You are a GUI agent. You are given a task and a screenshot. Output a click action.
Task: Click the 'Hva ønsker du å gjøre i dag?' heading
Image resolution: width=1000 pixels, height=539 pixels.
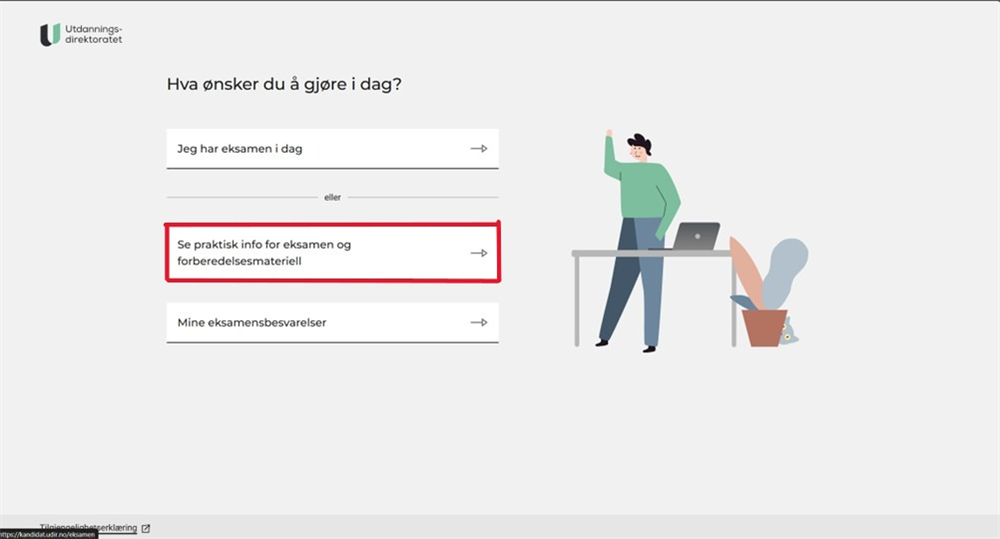(284, 84)
